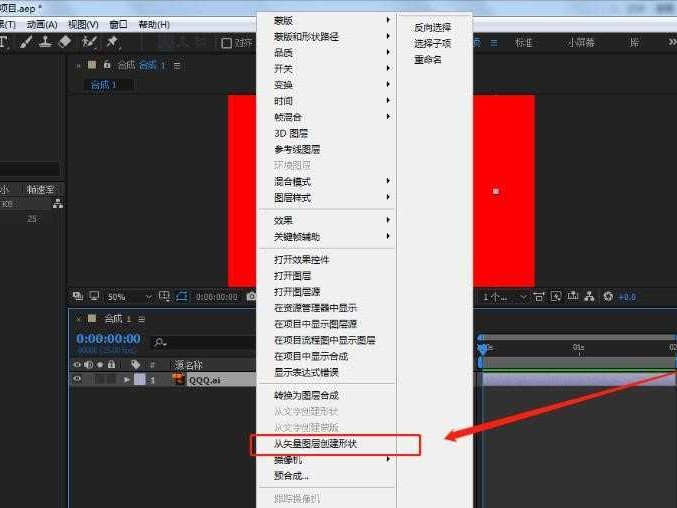Enable the snapping (对齐) checkbox
The width and height of the screenshot is (677, 508).
point(226,43)
